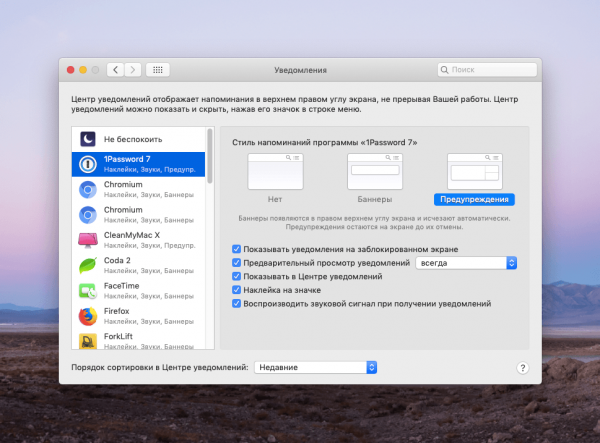Click the Do Not Disturb moon icon
600x443 pixels.
(x=88, y=139)
